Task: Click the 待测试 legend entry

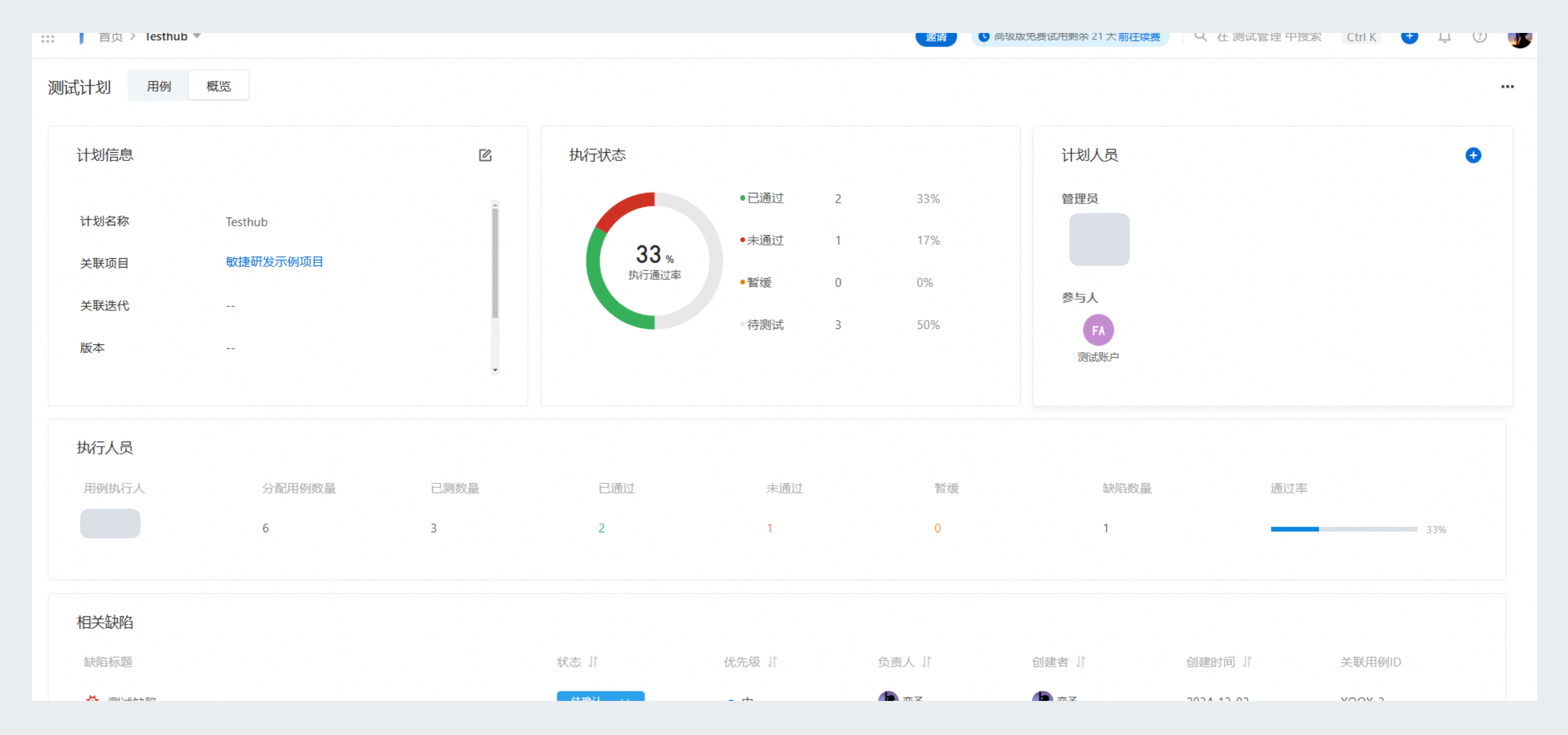Action: [x=761, y=325]
